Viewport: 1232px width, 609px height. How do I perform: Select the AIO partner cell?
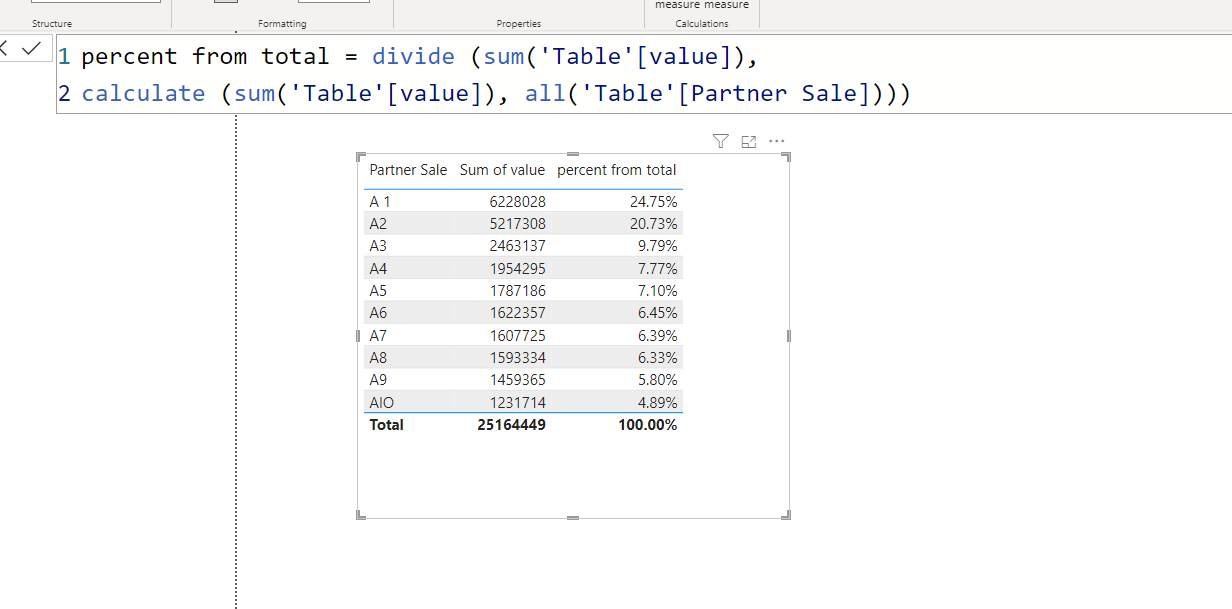point(381,402)
